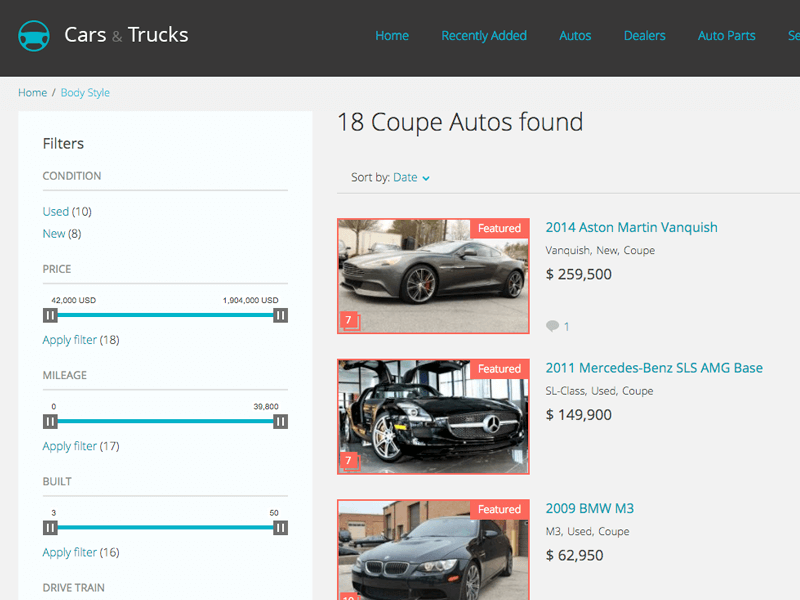Open the Aston Martin Vanquish thumbnail
800x600 pixels.
[x=433, y=276]
